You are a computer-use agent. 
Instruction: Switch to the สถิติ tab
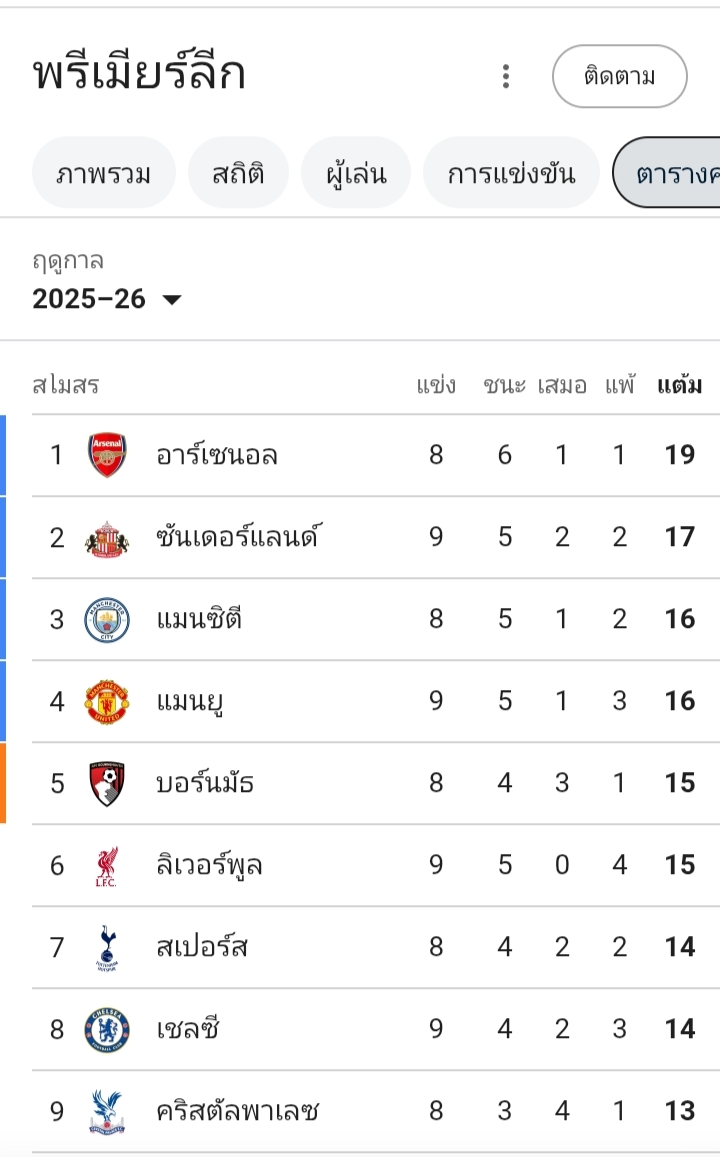(x=238, y=173)
